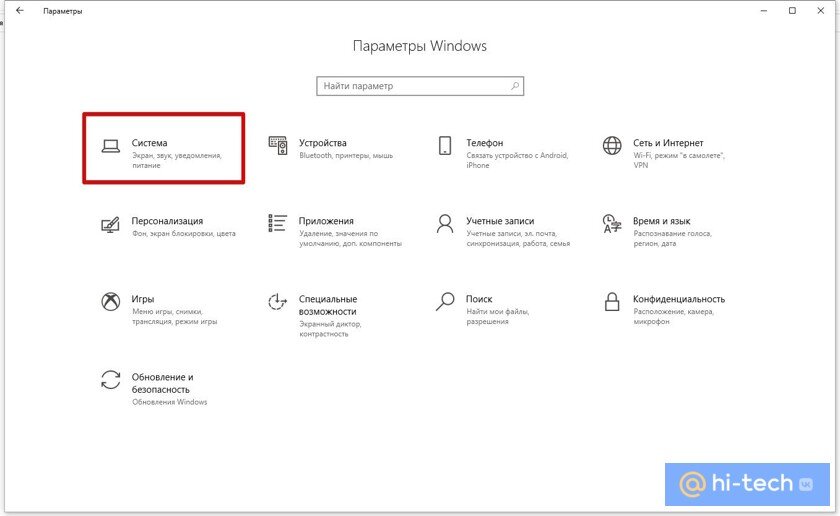Click the Xbox icon for Игры
This screenshot has width=840, height=516.
pos(111,301)
